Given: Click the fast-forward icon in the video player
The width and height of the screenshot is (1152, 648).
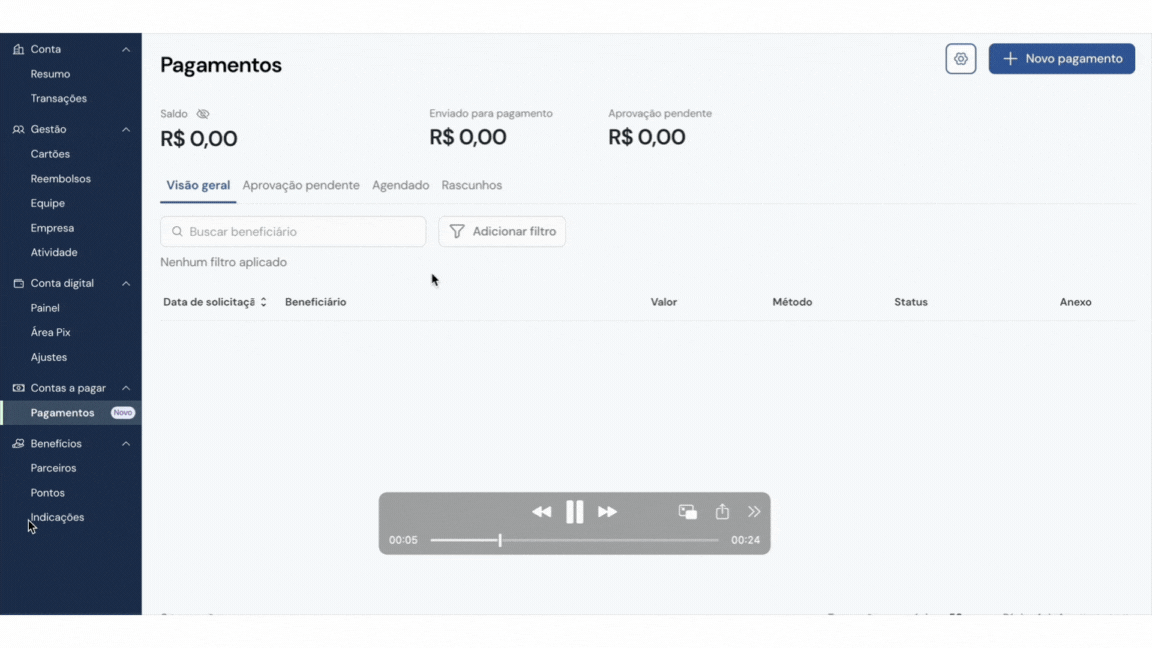Looking at the screenshot, I should (x=608, y=512).
